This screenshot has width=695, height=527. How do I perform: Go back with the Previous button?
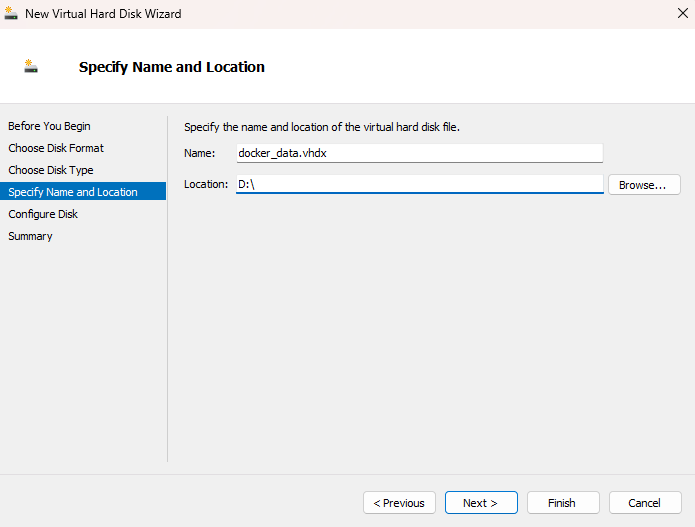coord(399,503)
